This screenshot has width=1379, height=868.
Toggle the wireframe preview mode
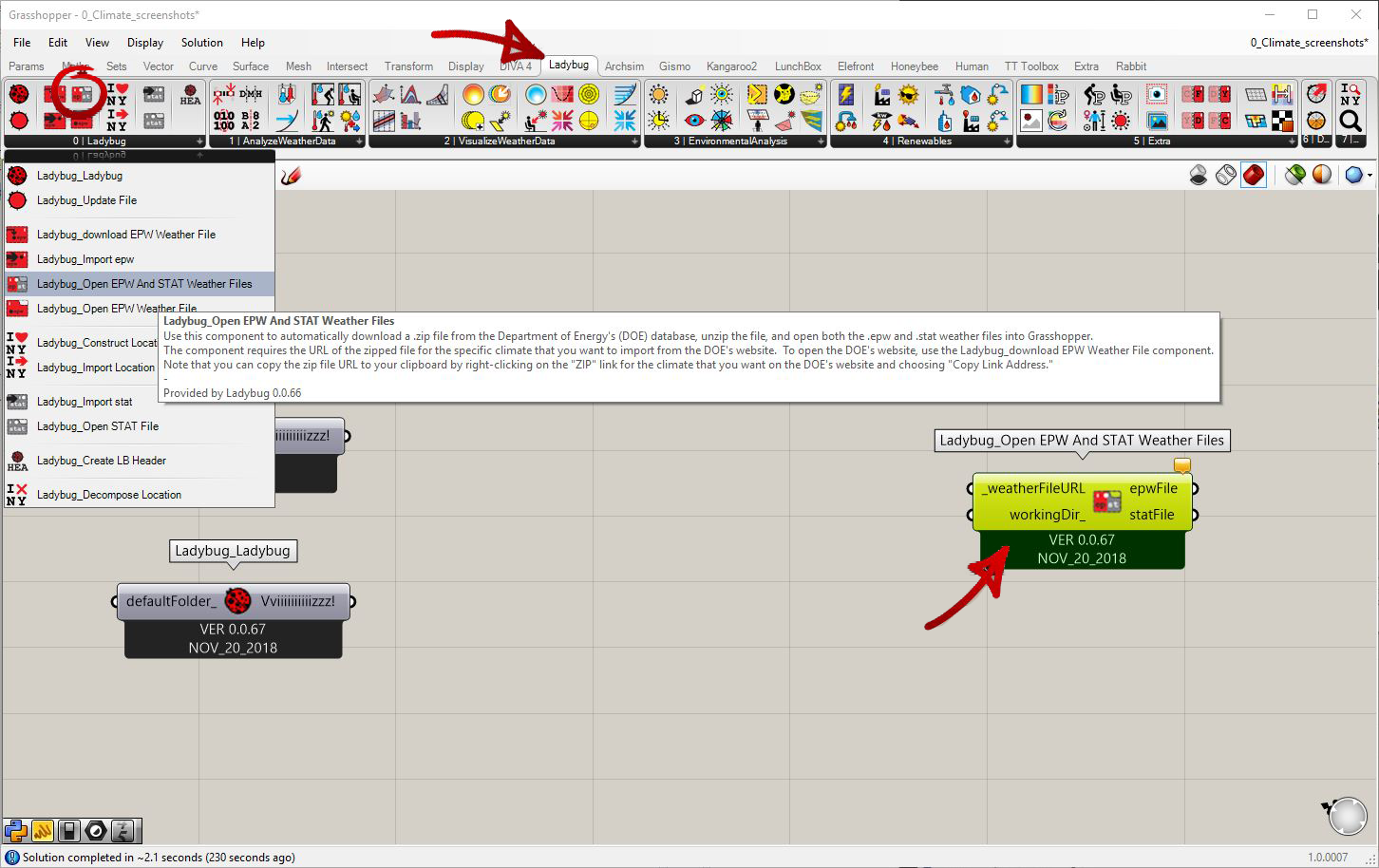(1226, 176)
